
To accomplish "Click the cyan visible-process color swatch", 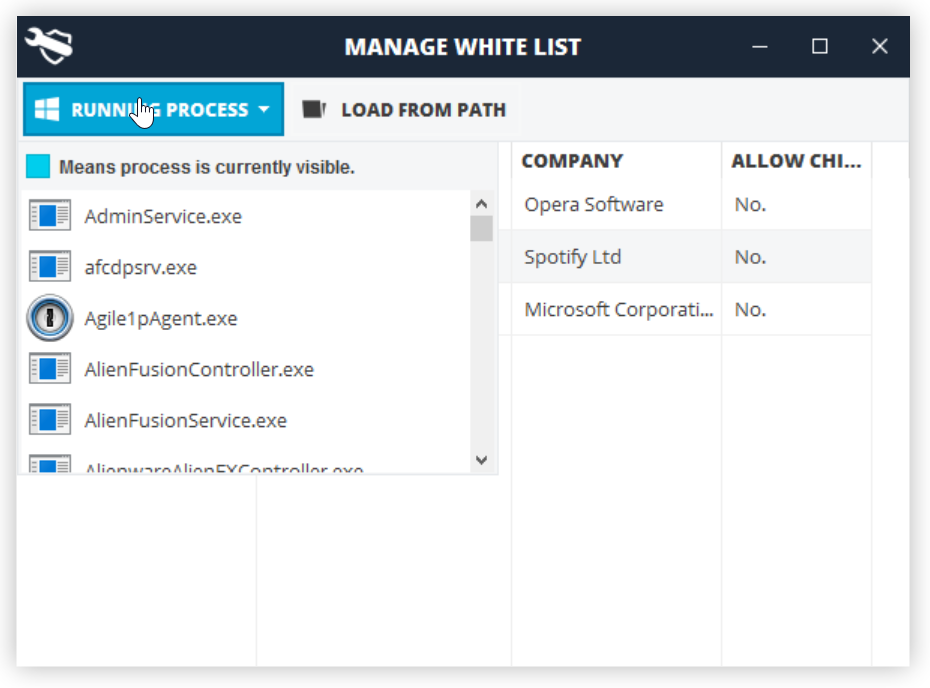I will click(38, 166).
